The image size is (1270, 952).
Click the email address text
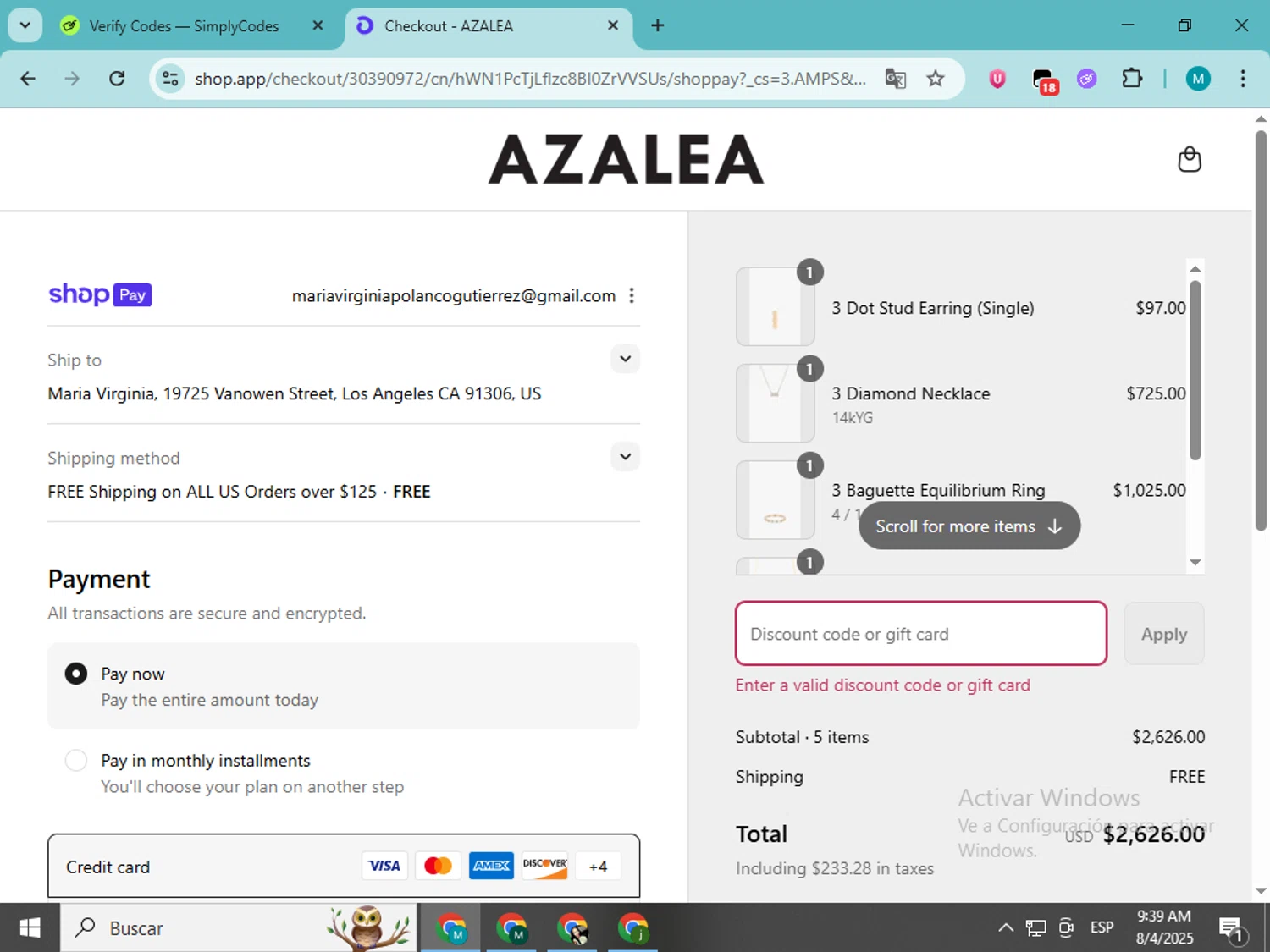pyautogui.click(x=454, y=295)
